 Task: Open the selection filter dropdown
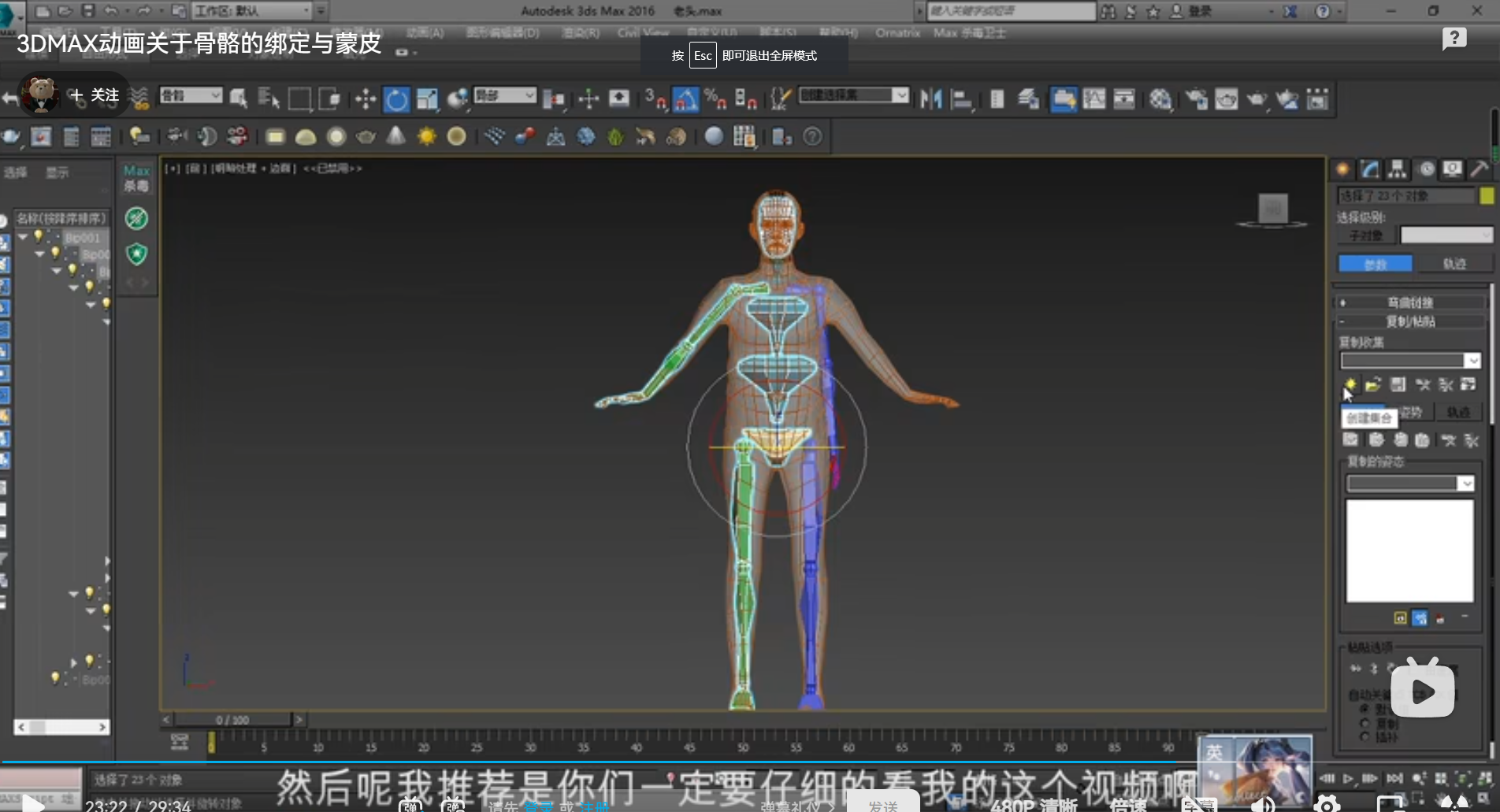(x=191, y=95)
